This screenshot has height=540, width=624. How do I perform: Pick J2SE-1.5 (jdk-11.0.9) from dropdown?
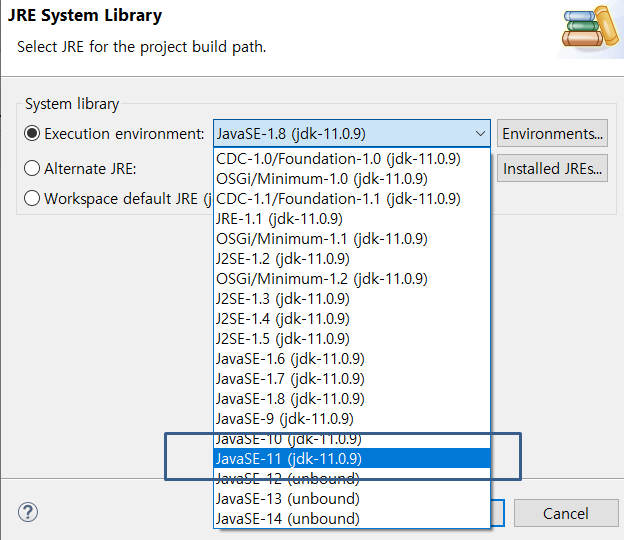[352, 339]
